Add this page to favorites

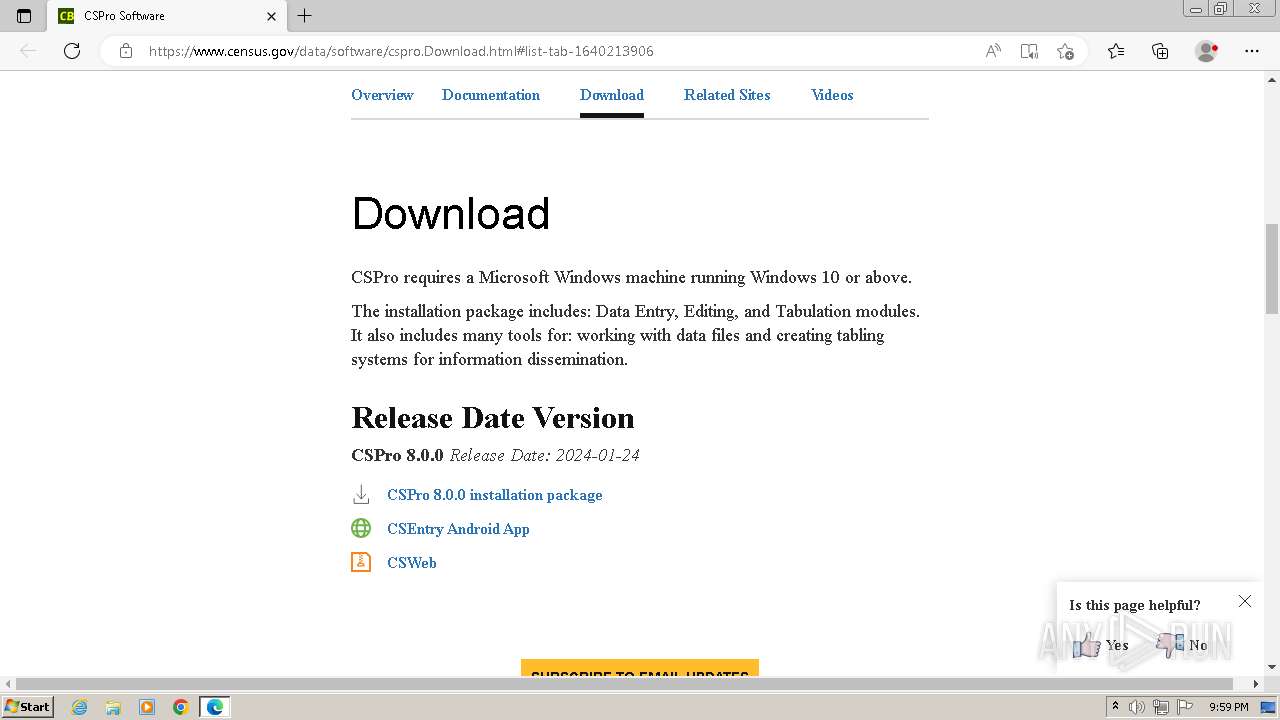pyautogui.click(x=1065, y=51)
